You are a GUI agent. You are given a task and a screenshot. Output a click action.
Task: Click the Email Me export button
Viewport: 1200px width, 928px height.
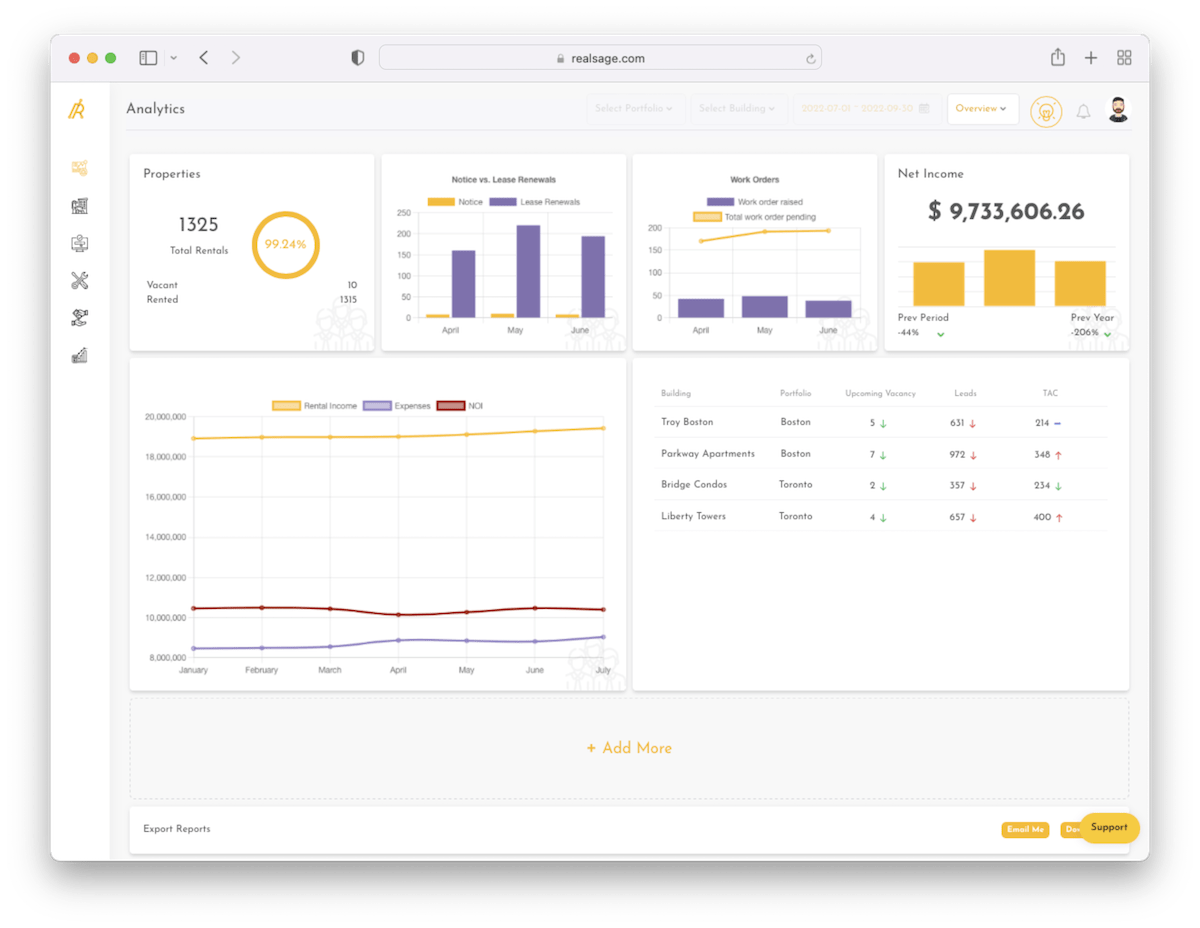tap(1025, 829)
